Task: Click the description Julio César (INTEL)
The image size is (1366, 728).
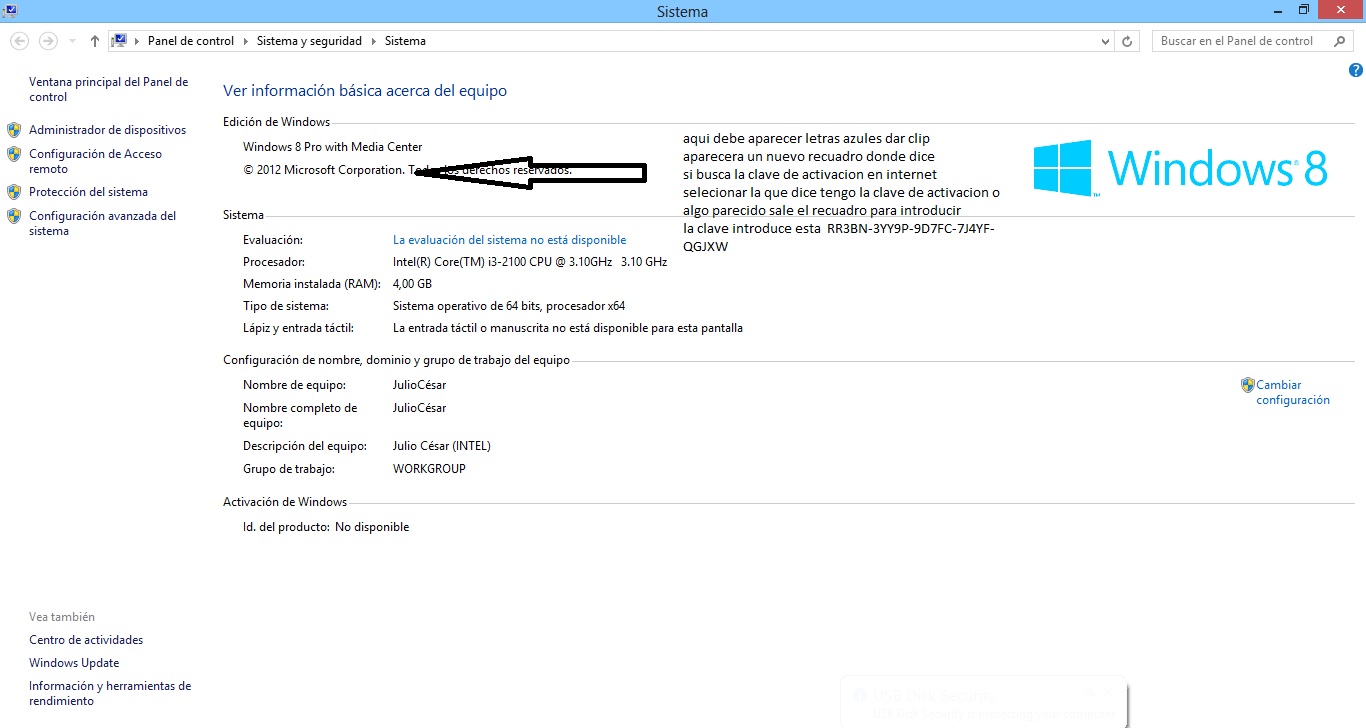Action: pyautogui.click(x=442, y=446)
